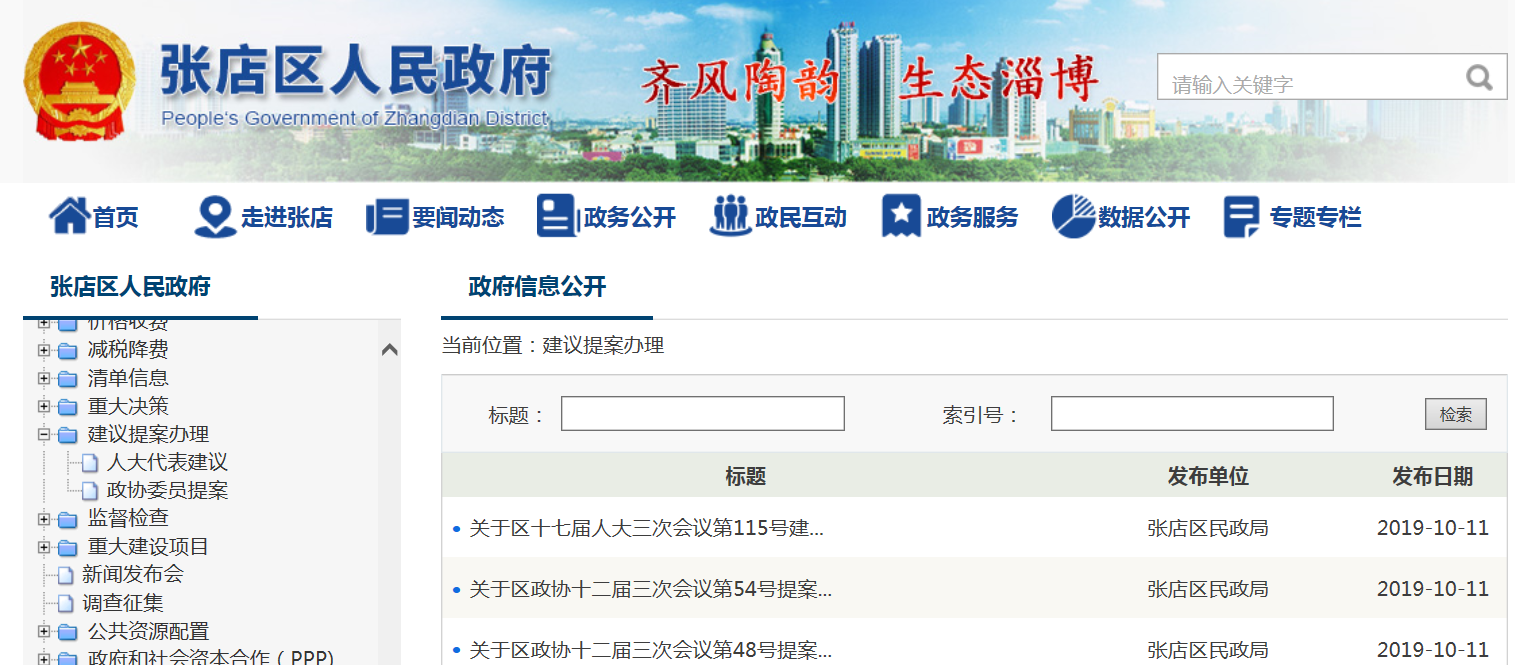Select 政协委员提案 tree item
Viewport: 1515px width, 665px height.
point(167,491)
